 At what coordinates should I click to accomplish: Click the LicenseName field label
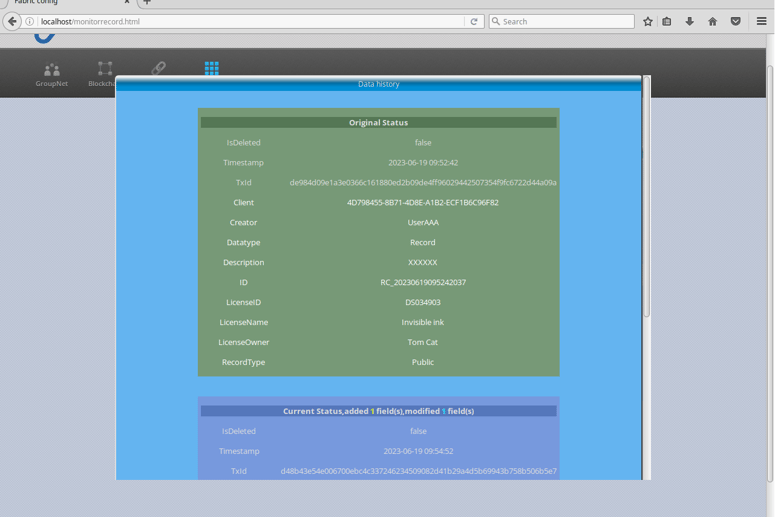244,322
